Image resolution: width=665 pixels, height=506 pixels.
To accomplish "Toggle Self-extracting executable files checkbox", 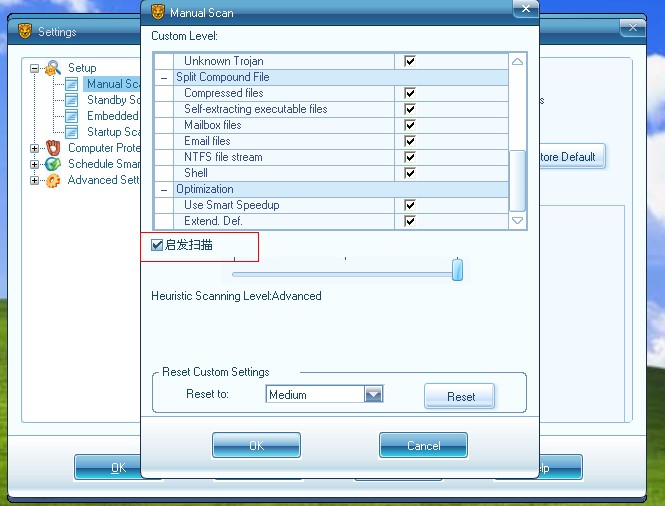I will coord(410,109).
